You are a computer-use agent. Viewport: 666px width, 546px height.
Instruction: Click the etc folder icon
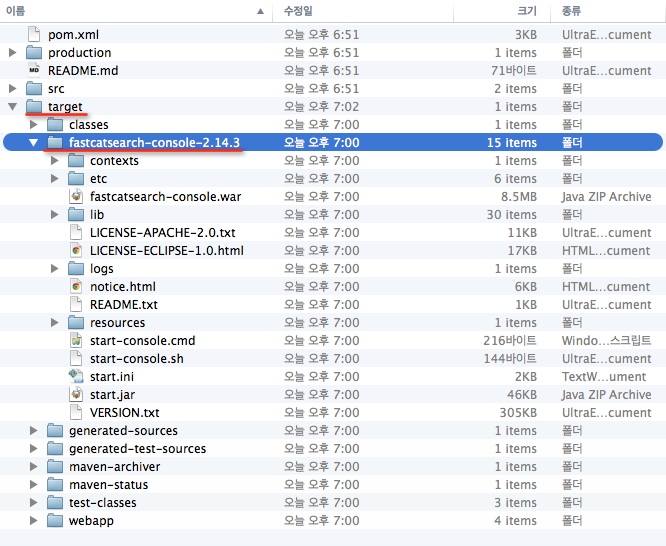pos(76,178)
